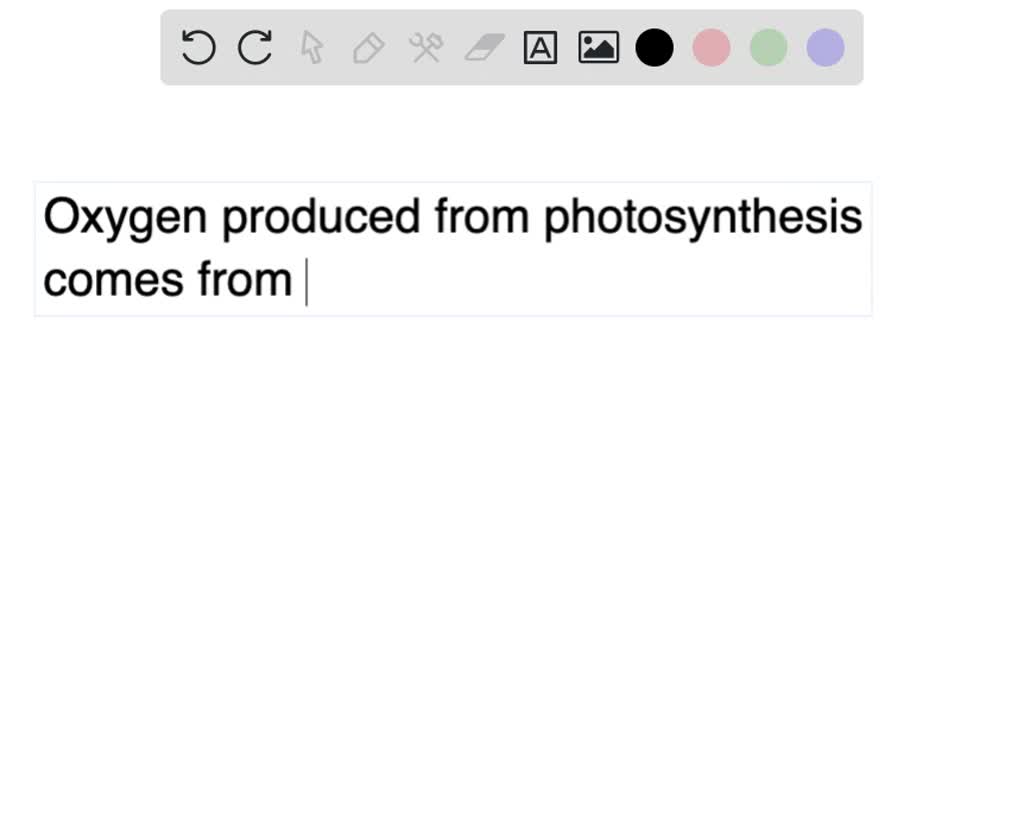The image size is (1024, 820).
Task: Choose the green ink swatch
Action: 767,46
